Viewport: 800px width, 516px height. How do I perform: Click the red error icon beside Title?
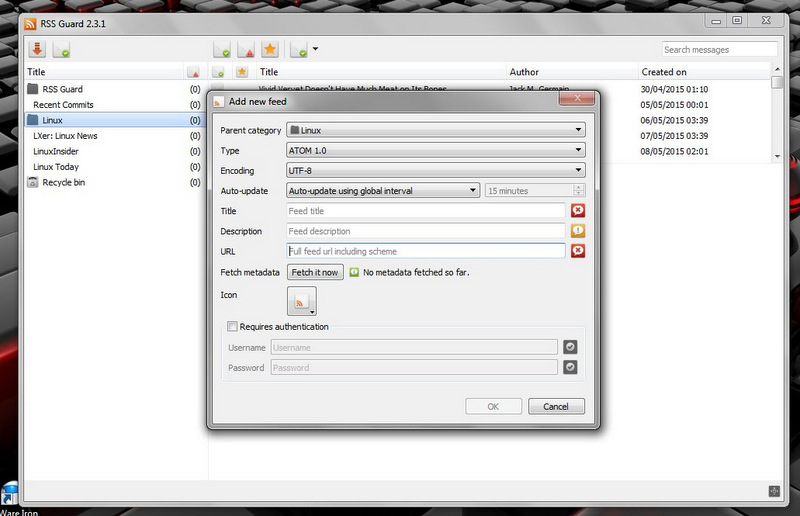click(578, 210)
